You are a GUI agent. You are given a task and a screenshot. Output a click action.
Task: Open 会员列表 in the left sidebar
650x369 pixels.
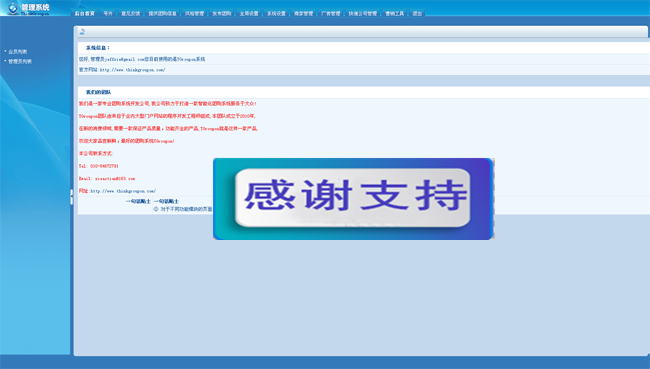coord(17,52)
